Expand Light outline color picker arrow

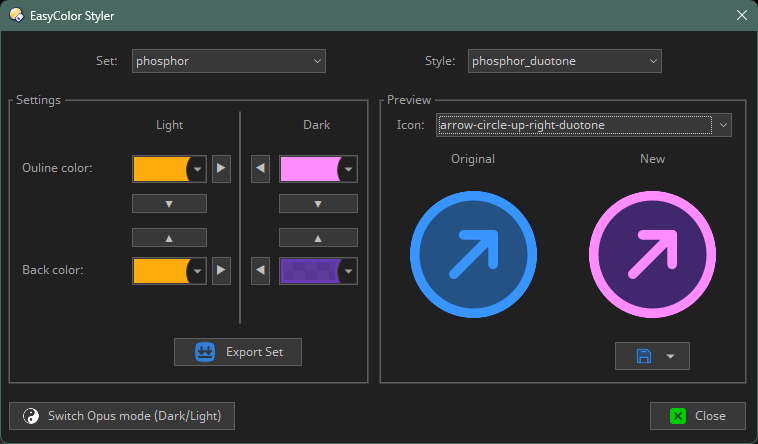[198, 169]
